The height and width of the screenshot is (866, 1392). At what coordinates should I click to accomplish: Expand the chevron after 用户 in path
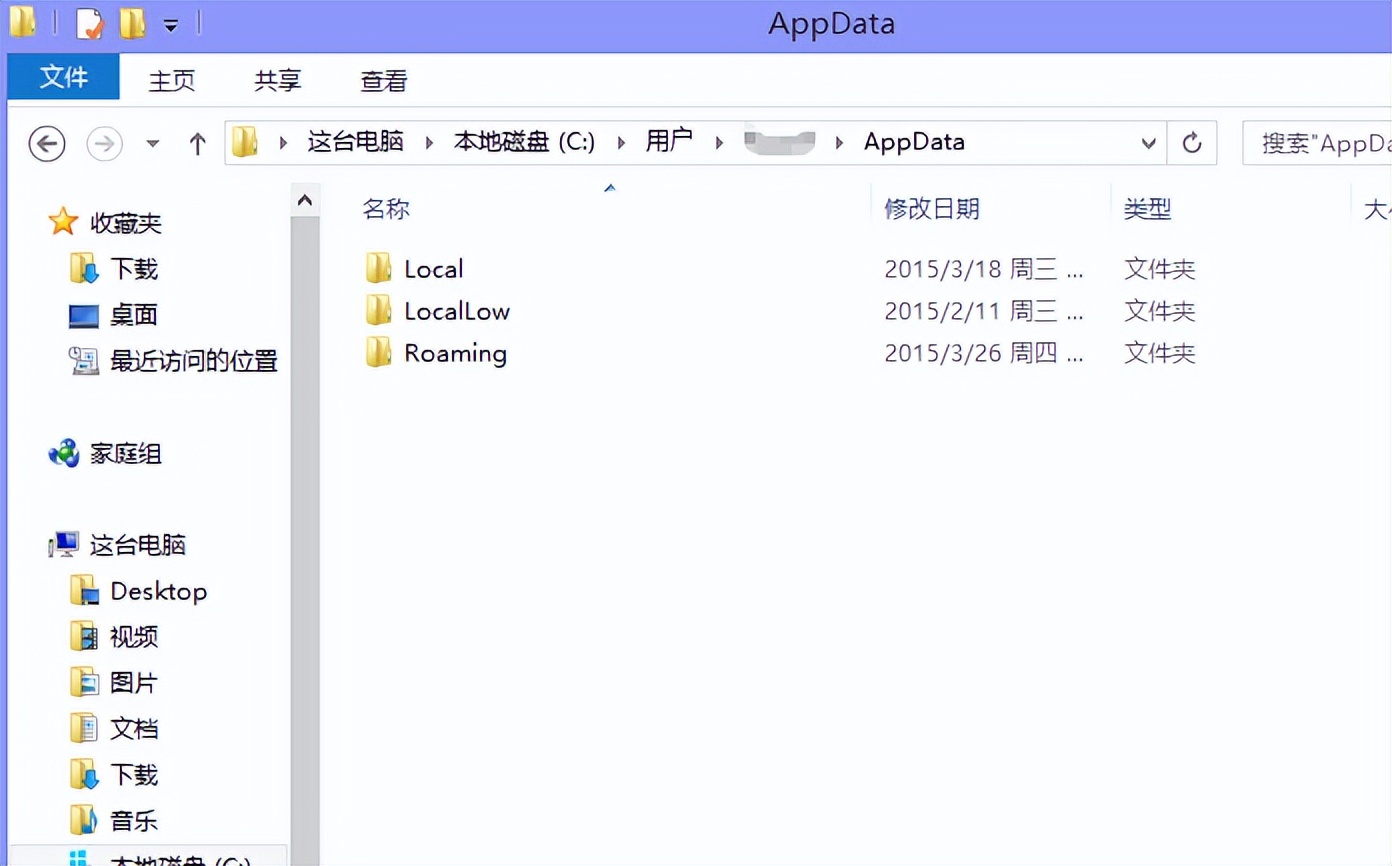pos(719,143)
